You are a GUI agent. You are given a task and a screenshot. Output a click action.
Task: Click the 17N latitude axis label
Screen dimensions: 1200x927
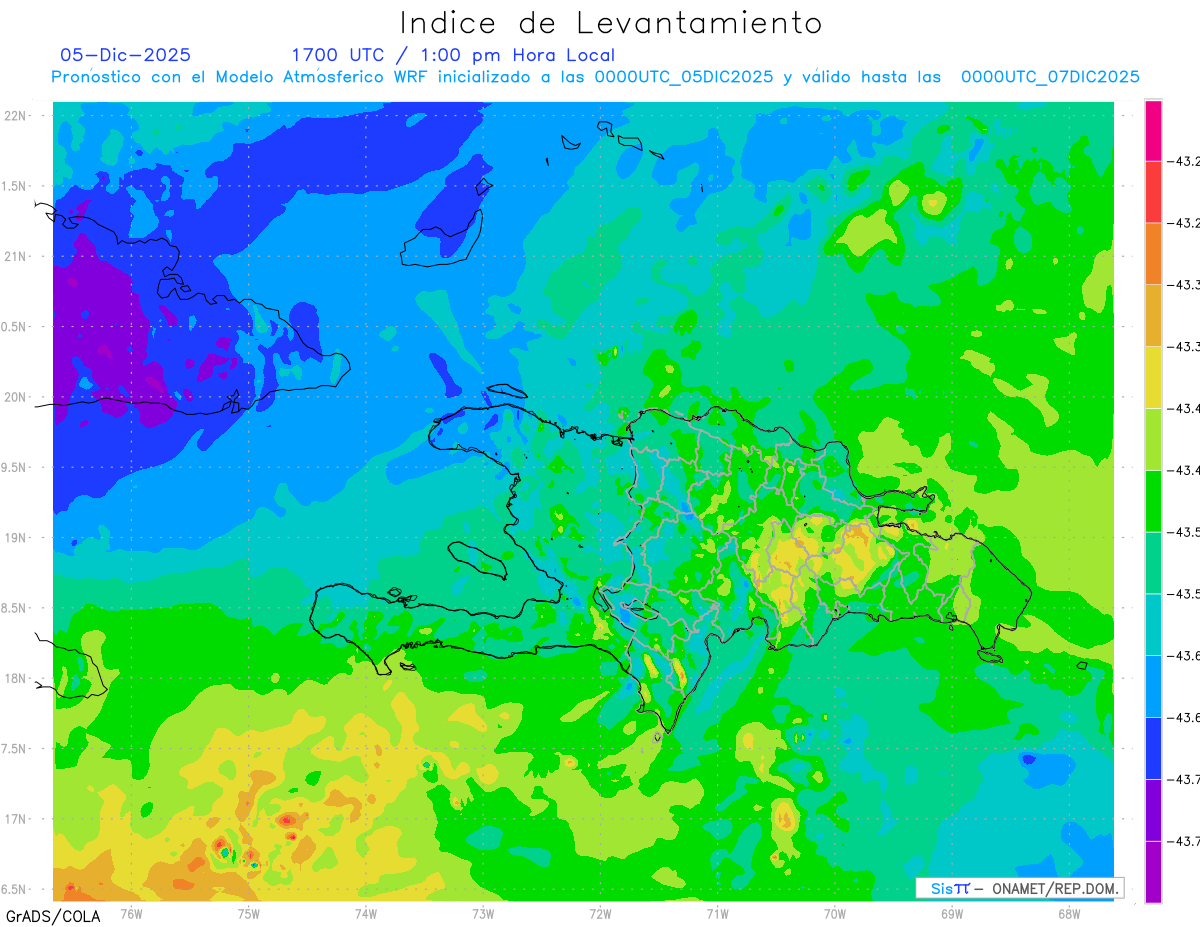coord(15,819)
